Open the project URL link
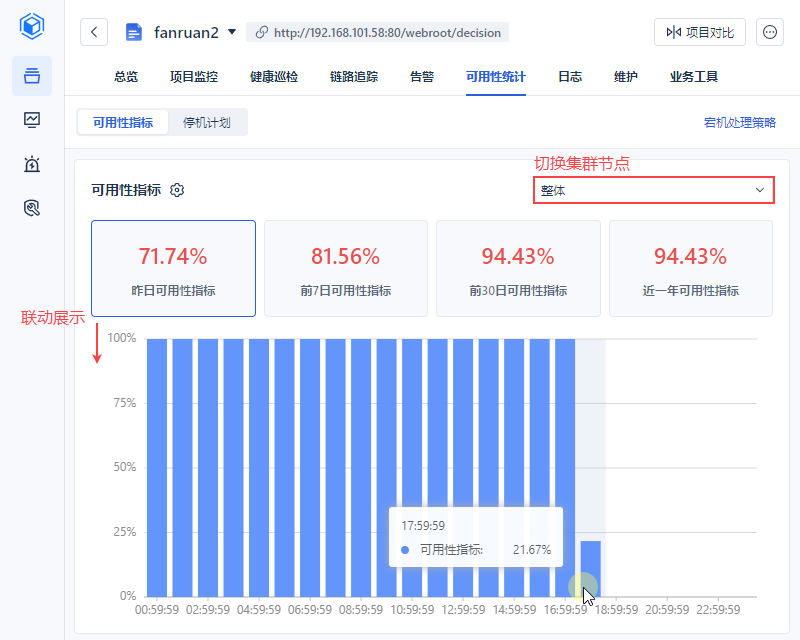This screenshot has width=800, height=640. pos(377,32)
